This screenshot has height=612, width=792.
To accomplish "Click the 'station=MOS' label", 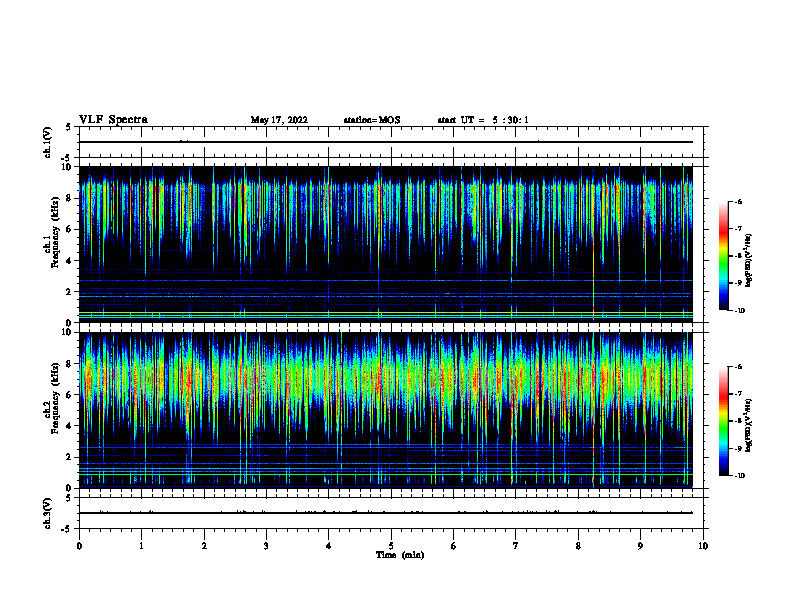I will click(372, 120).
